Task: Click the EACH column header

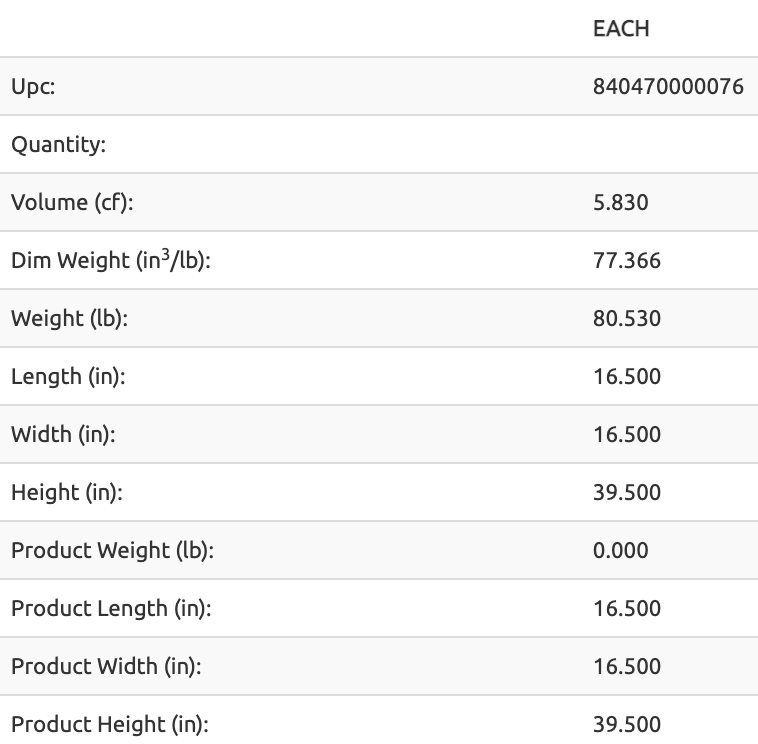Action: click(x=621, y=29)
